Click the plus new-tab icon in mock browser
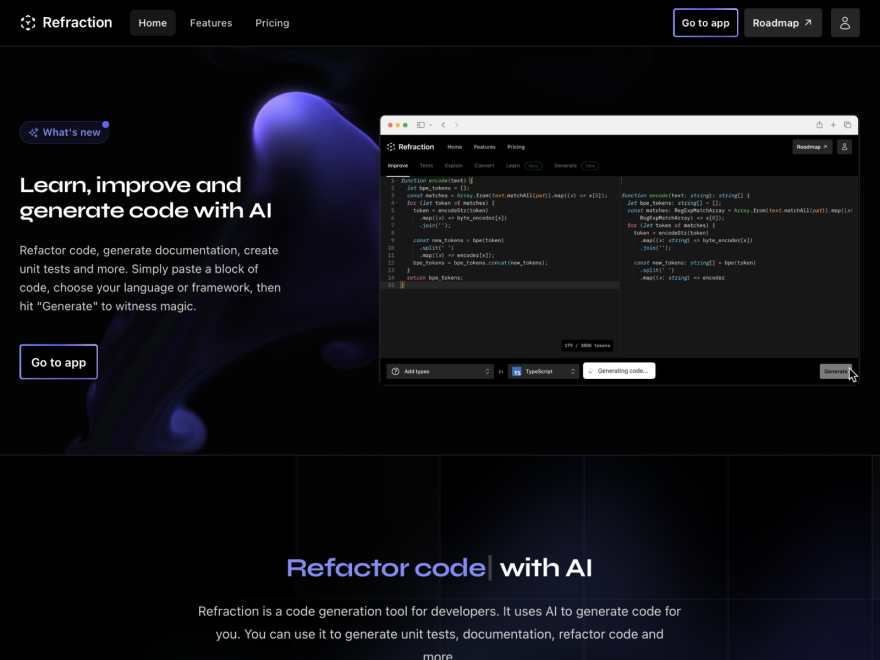This screenshot has height=660, width=880. tap(833, 125)
